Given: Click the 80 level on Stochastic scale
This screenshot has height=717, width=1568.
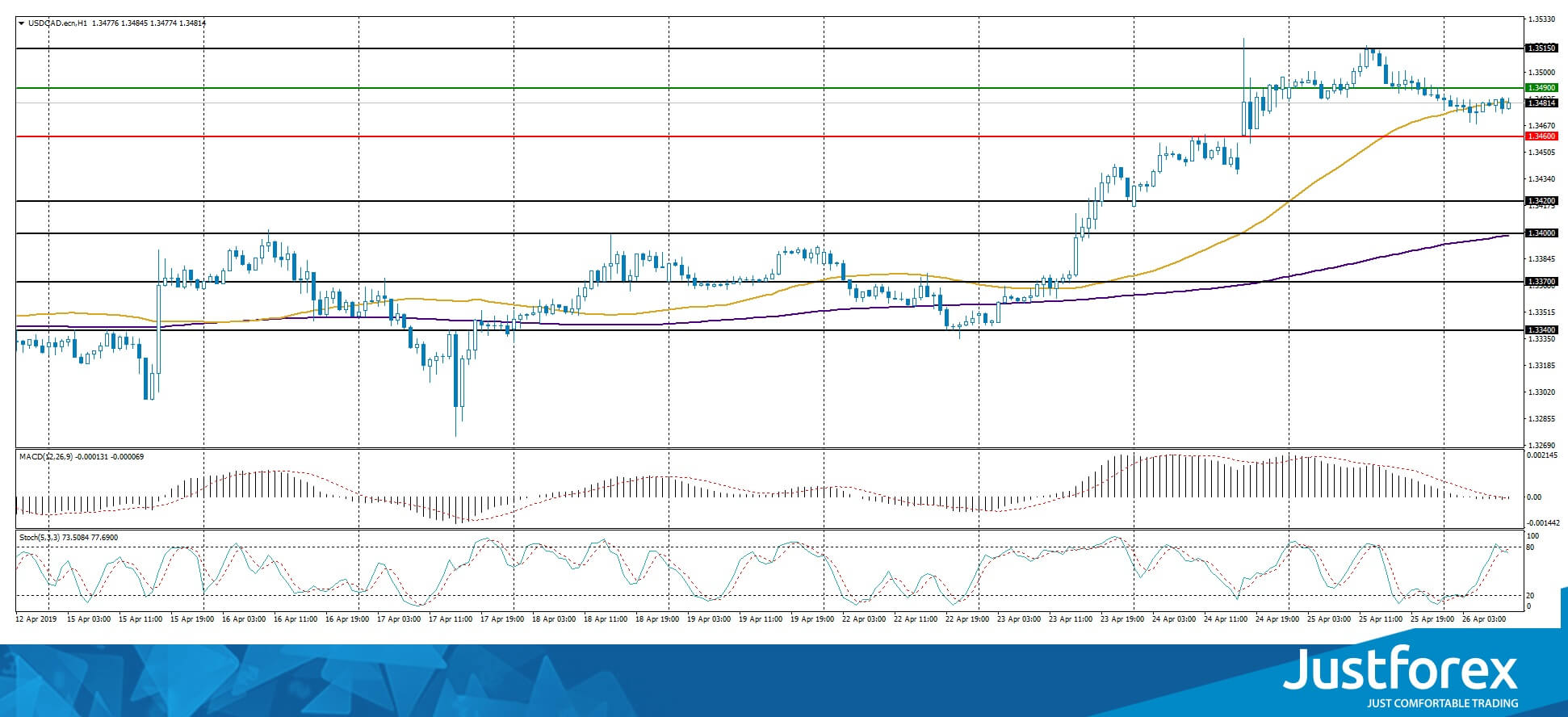Looking at the screenshot, I should coord(1530,547).
